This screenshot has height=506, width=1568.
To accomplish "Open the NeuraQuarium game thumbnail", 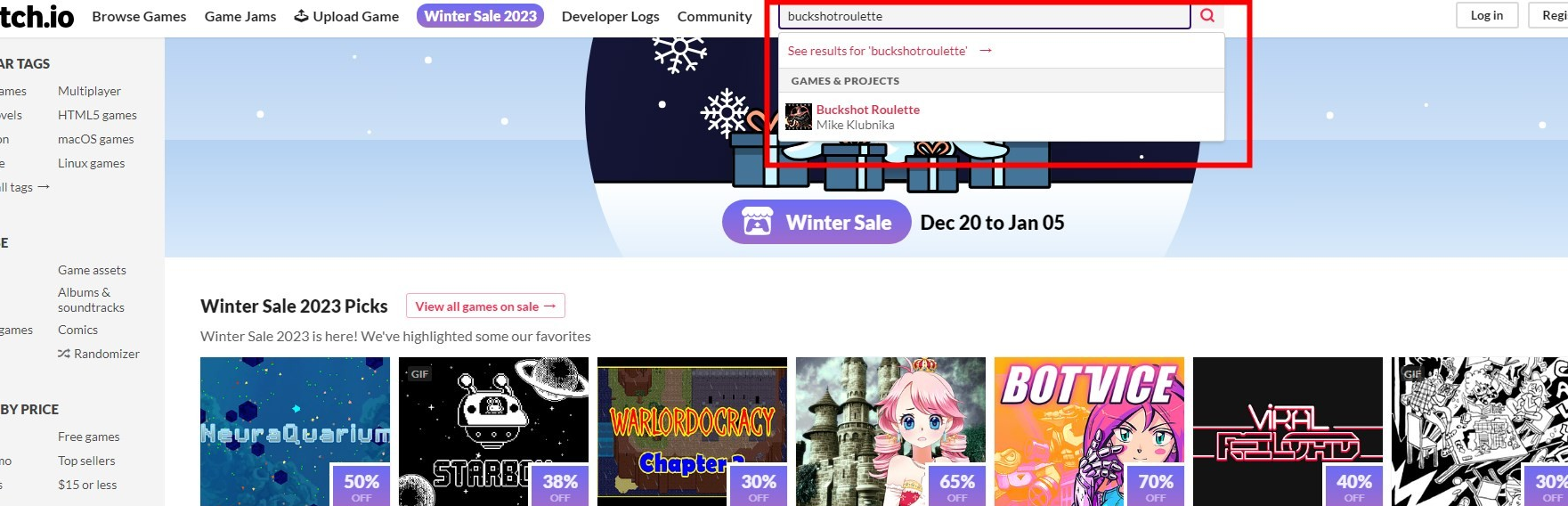I will click(295, 431).
